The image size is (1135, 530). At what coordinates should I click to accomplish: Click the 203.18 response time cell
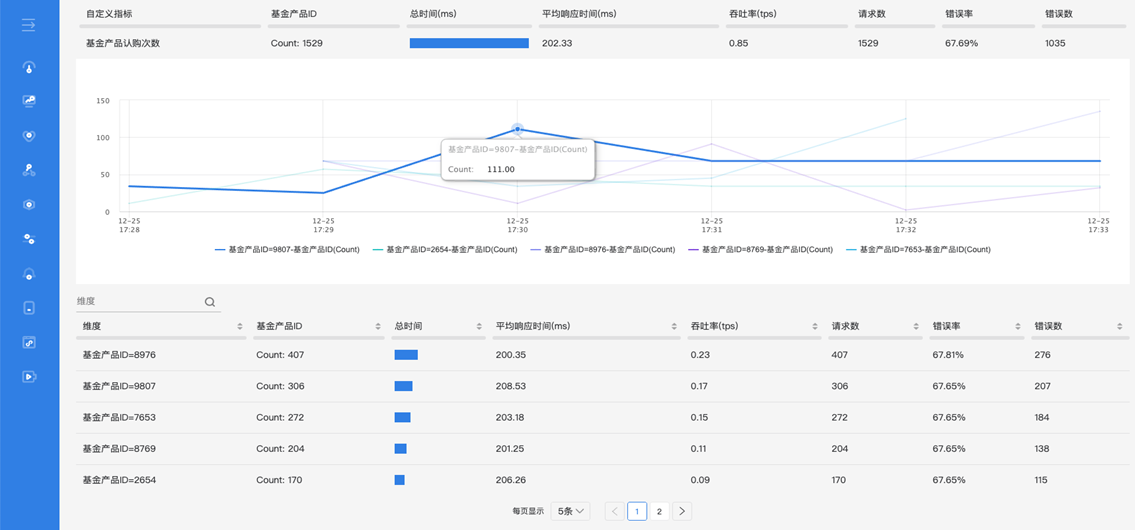[x=508, y=418]
